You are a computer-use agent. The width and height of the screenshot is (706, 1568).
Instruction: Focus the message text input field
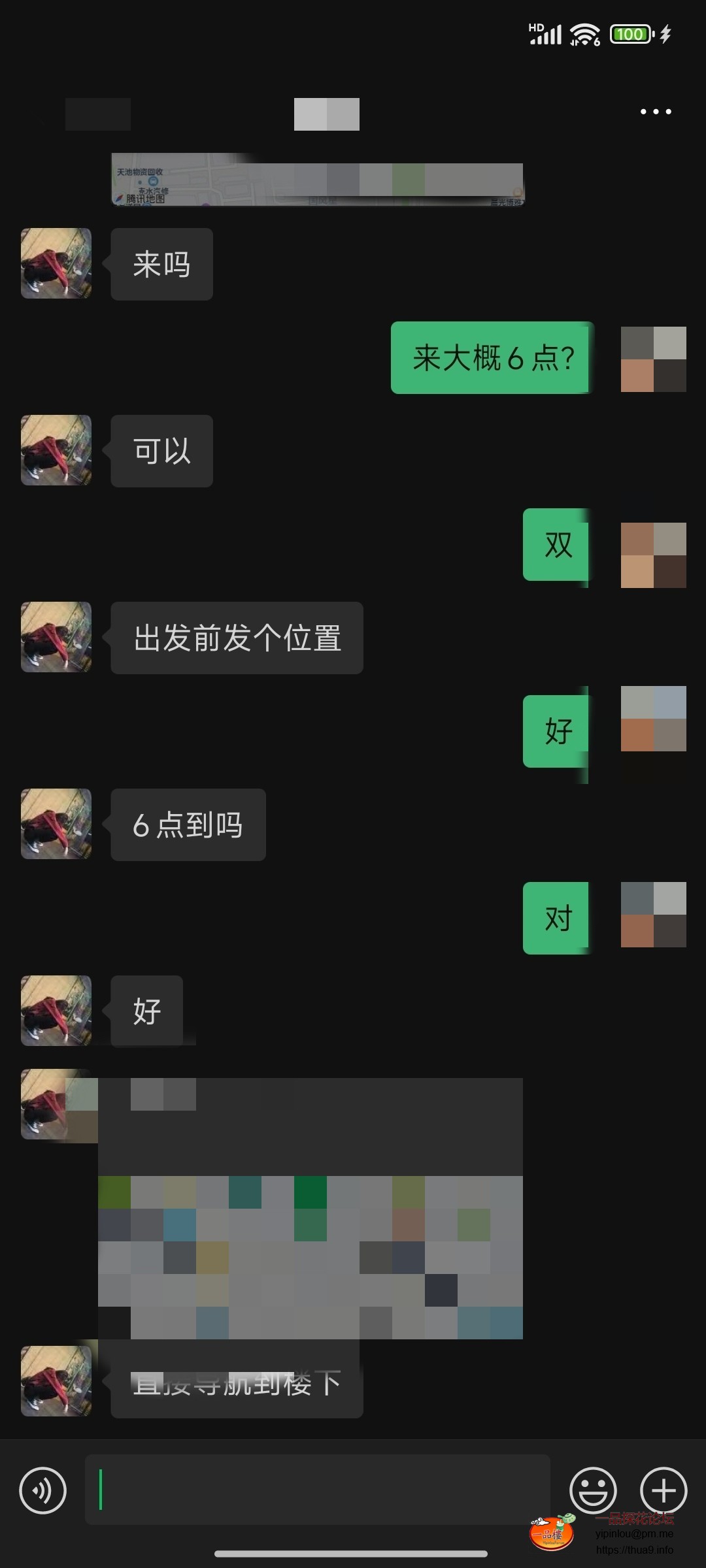[x=317, y=1490]
